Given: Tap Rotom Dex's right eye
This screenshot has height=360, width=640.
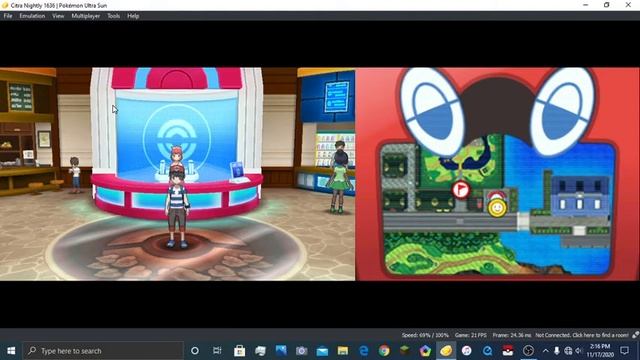Looking at the screenshot, I should tap(563, 112).
